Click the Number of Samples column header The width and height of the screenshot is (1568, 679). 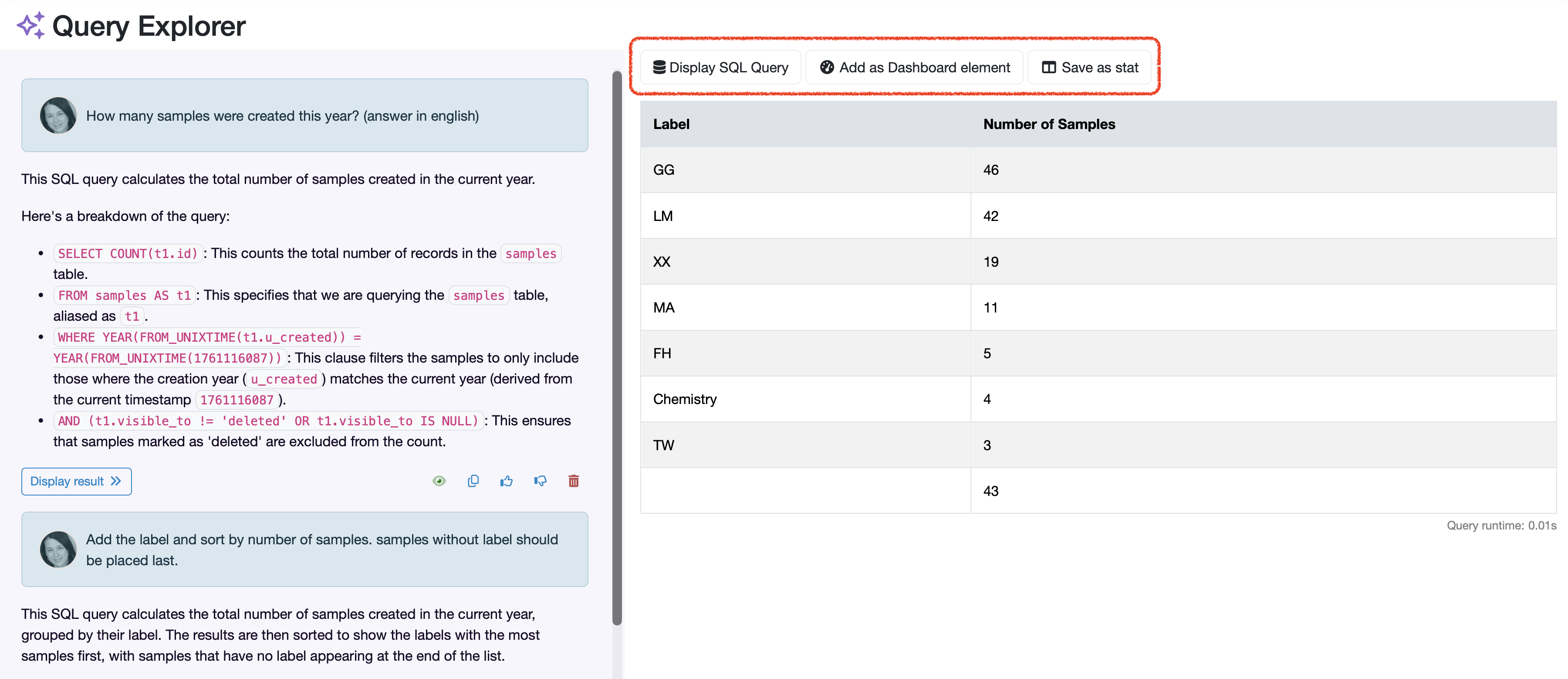[1049, 124]
